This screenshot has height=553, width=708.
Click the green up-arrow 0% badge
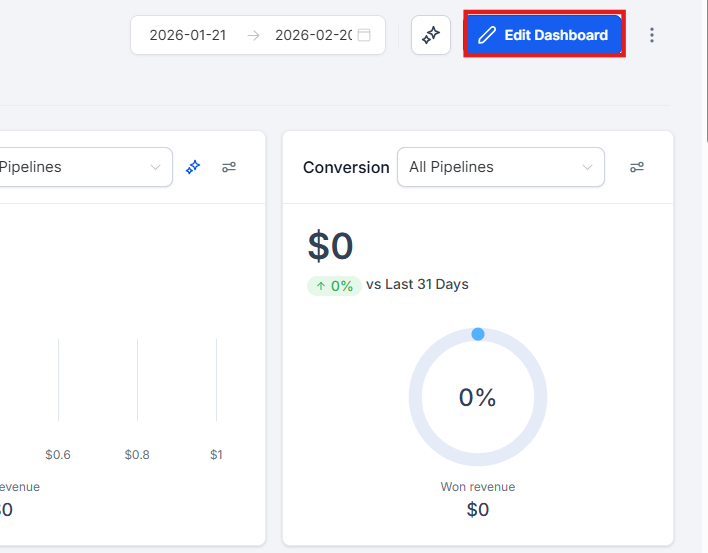pyautogui.click(x=334, y=285)
